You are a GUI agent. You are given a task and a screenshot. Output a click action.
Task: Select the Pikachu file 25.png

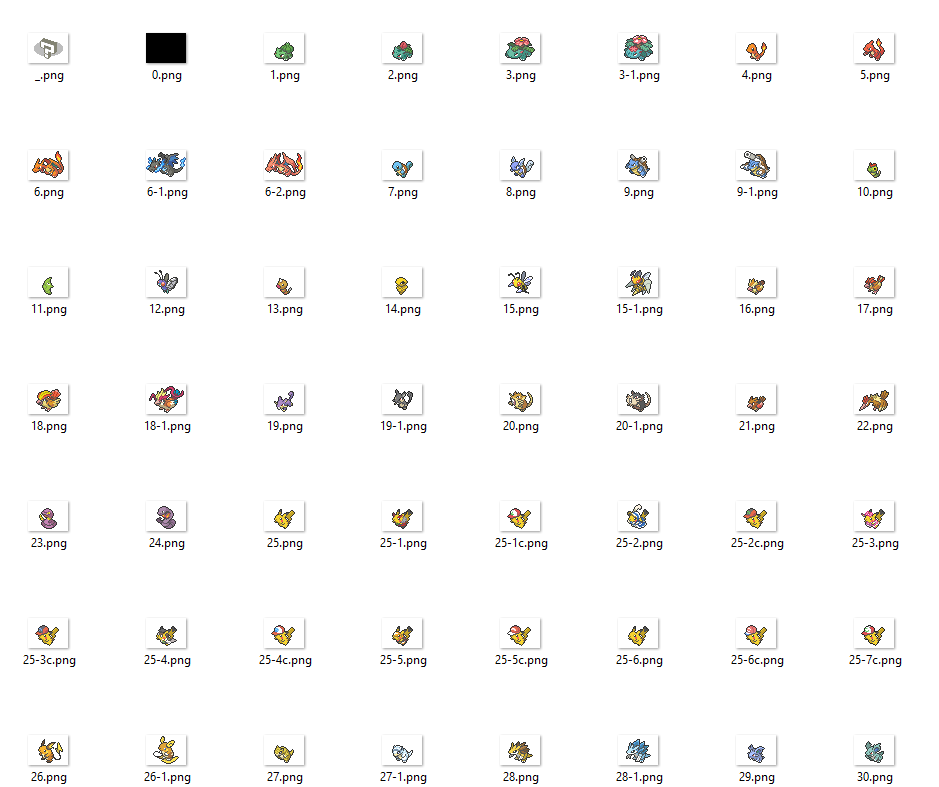coord(284,515)
